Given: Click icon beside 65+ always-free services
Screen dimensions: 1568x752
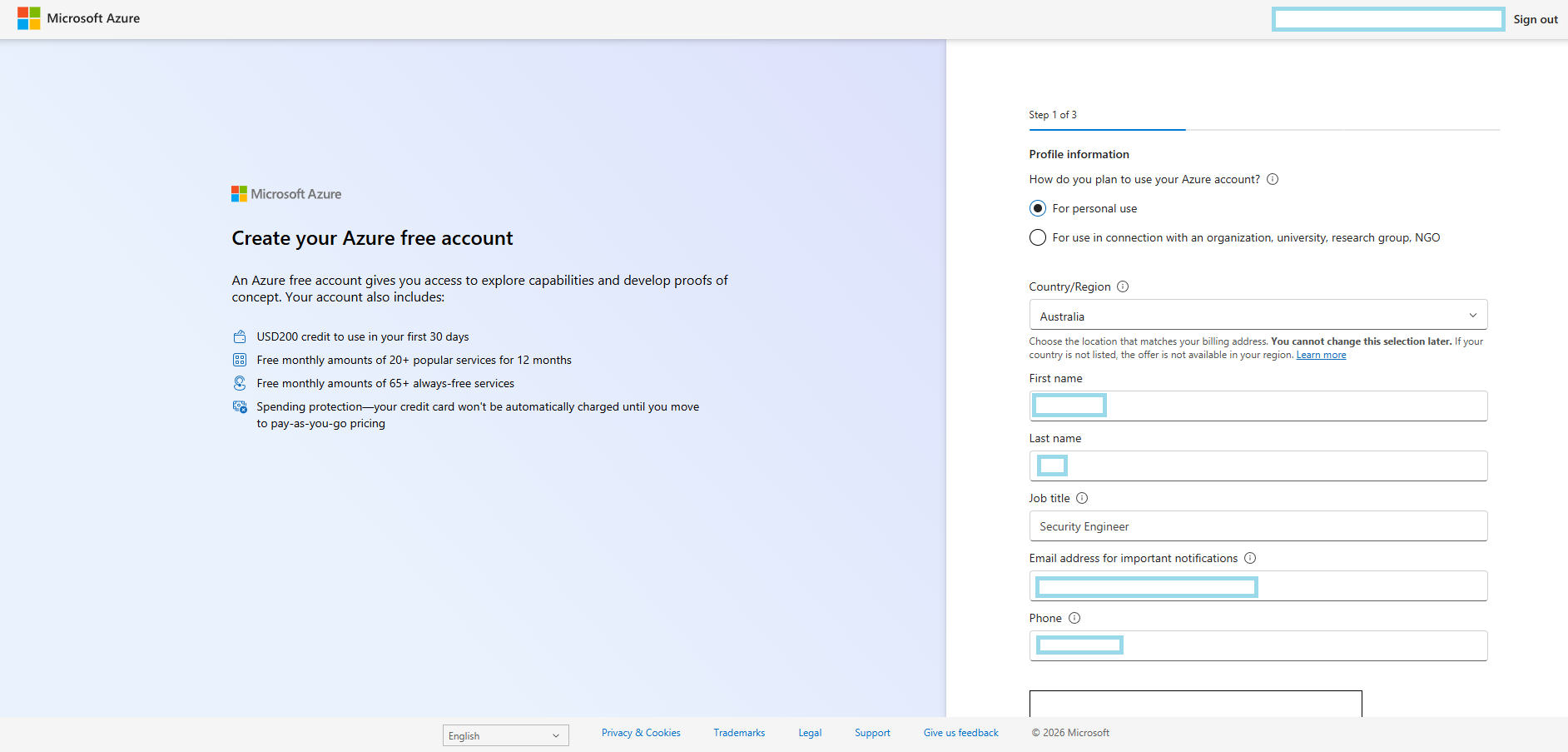Looking at the screenshot, I should coord(240,383).
